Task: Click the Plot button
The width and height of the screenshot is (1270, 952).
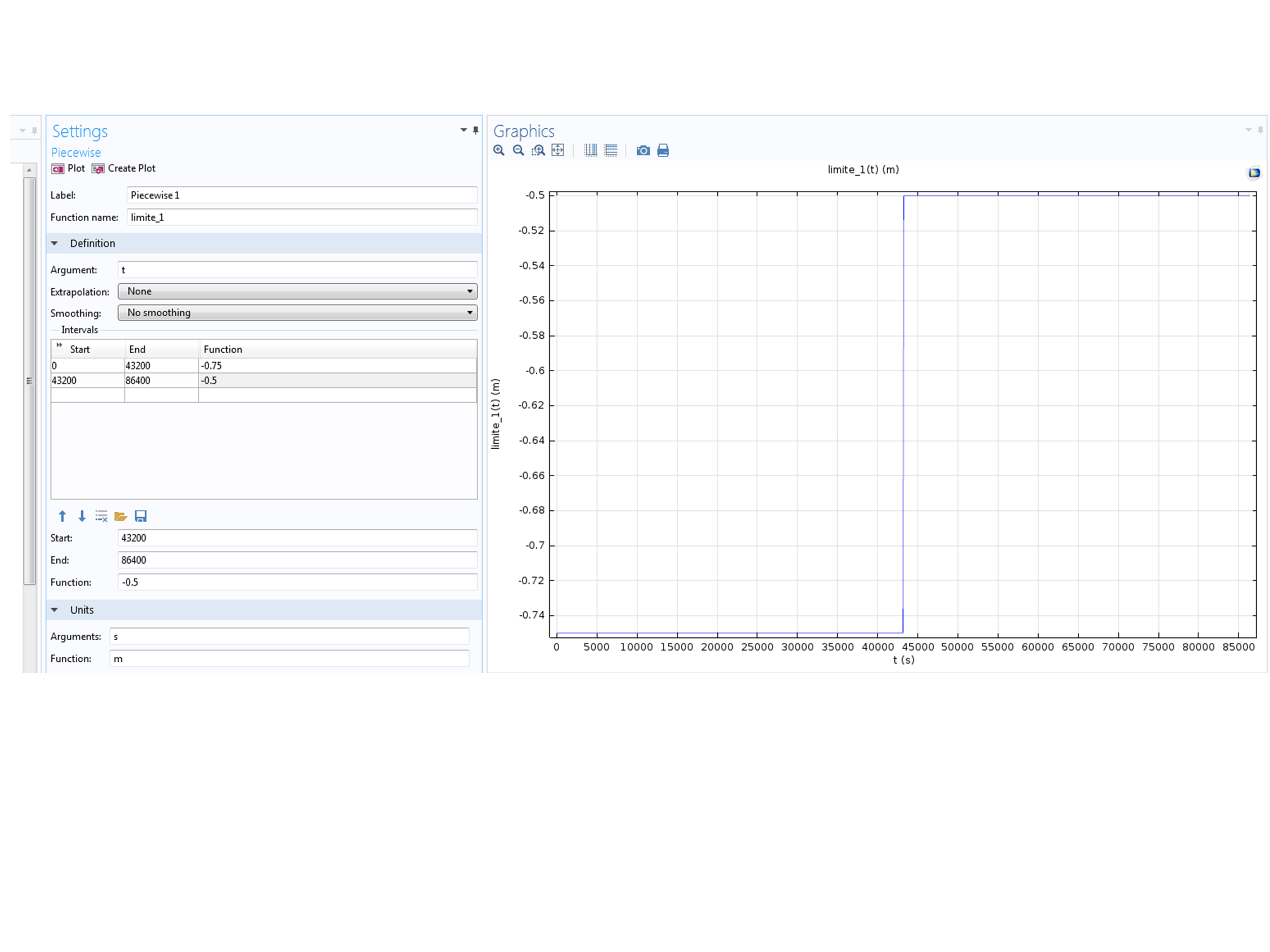Action: (68, 168)
